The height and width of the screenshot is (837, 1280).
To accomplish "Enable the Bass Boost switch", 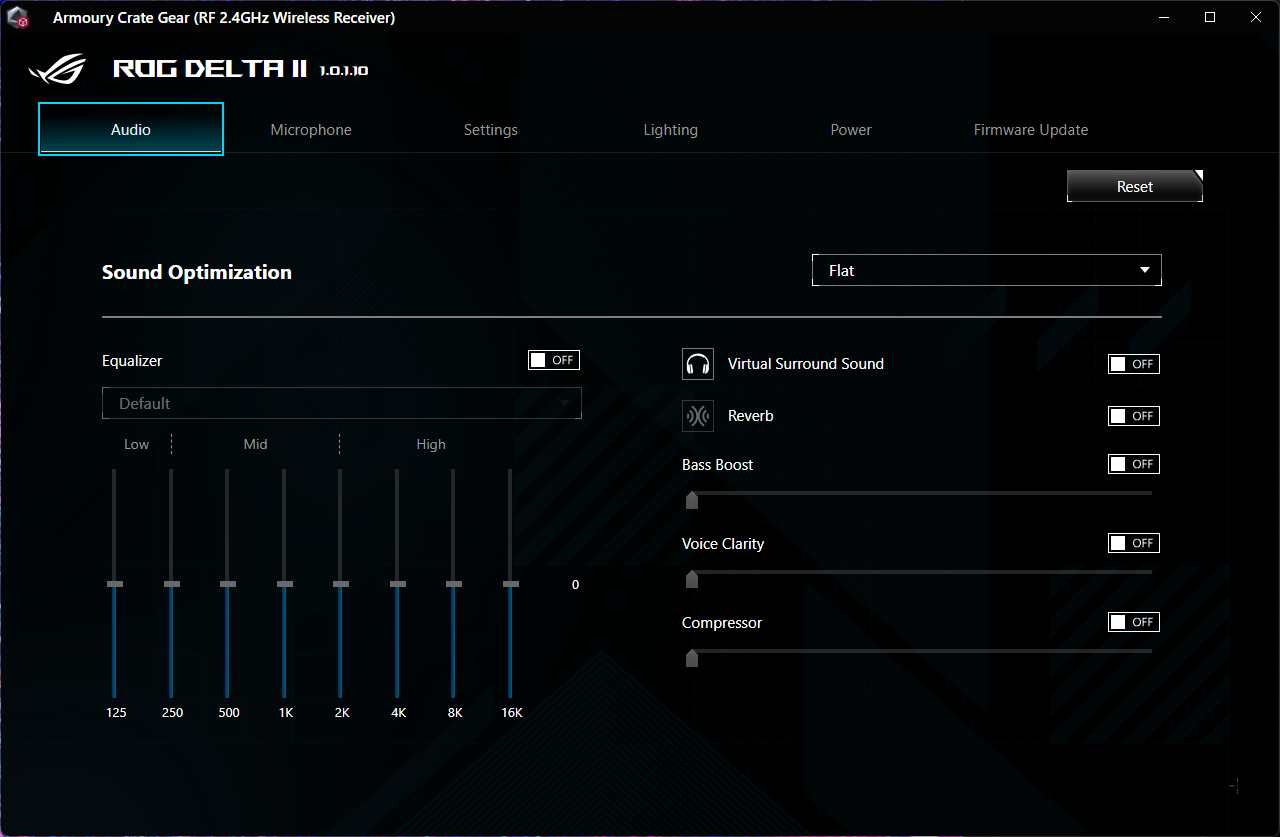I will tap(1134, 464).
